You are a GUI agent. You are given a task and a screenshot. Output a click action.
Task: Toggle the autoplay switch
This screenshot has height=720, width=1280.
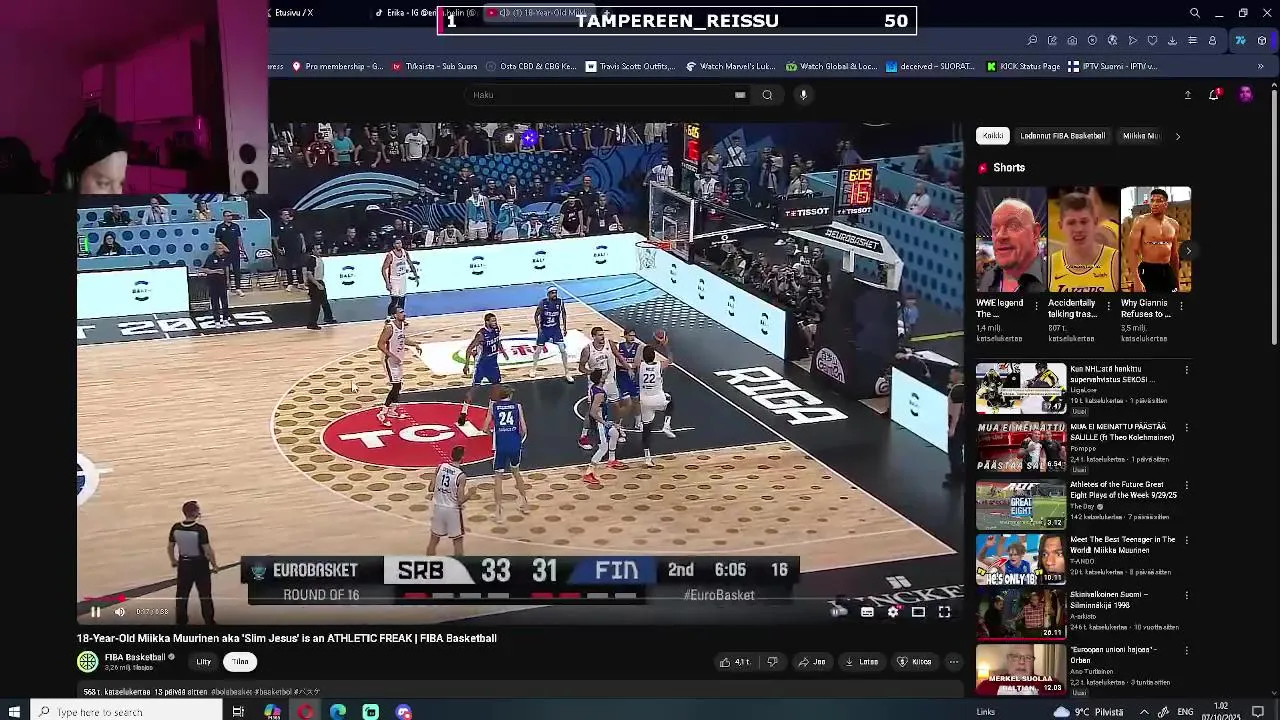tap(839, 612)
